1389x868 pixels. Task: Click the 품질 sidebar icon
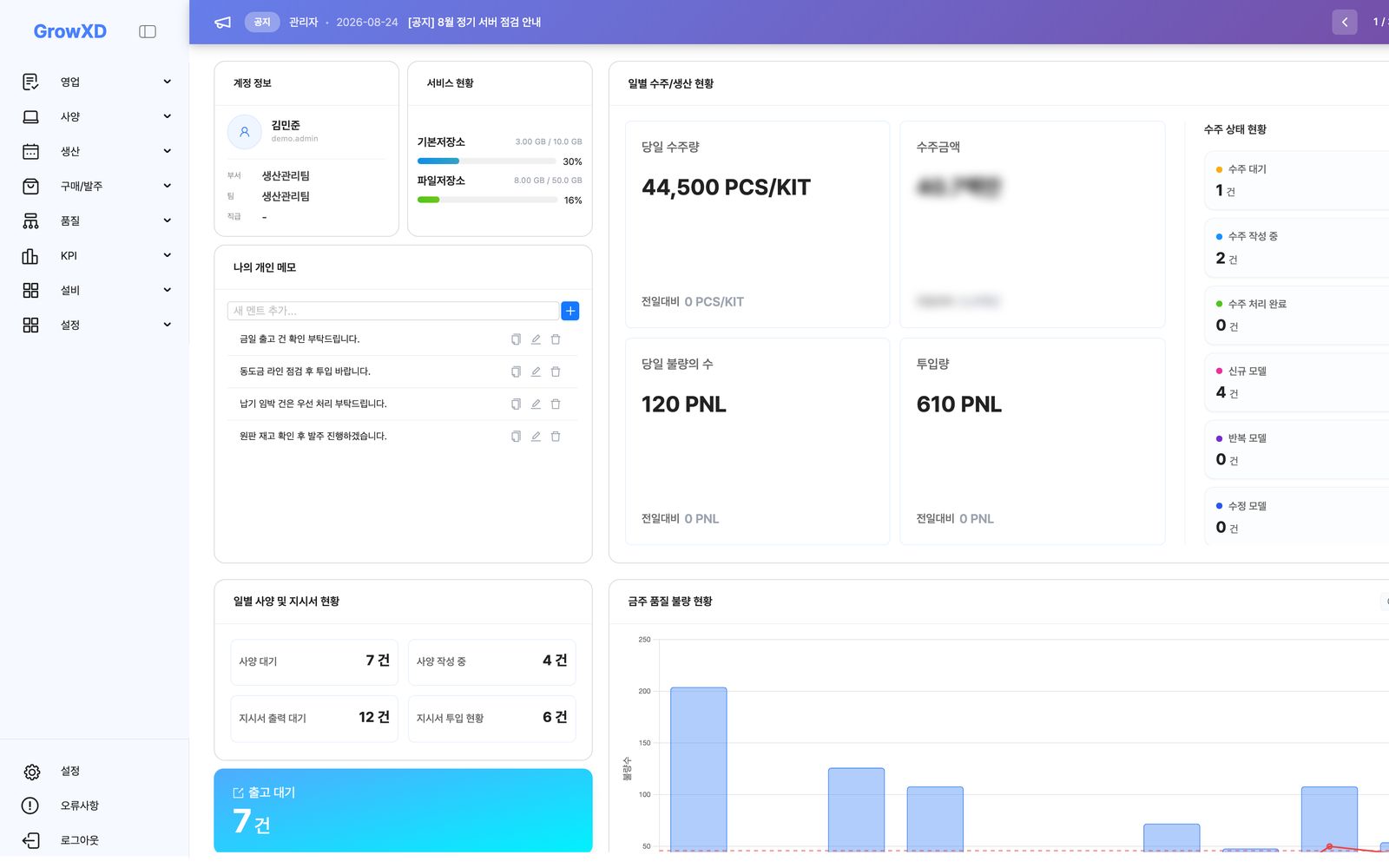tap(30, 220)
